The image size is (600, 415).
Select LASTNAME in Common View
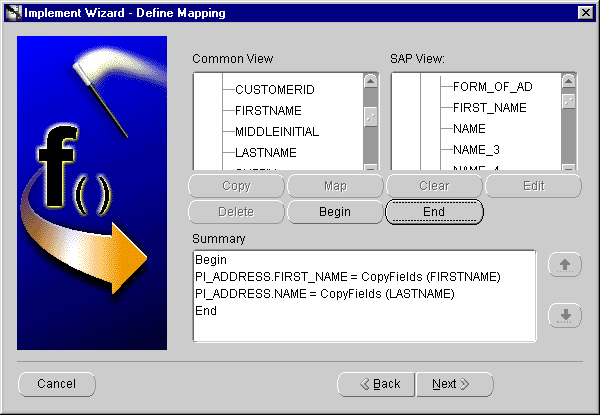[x=266, y=153]
